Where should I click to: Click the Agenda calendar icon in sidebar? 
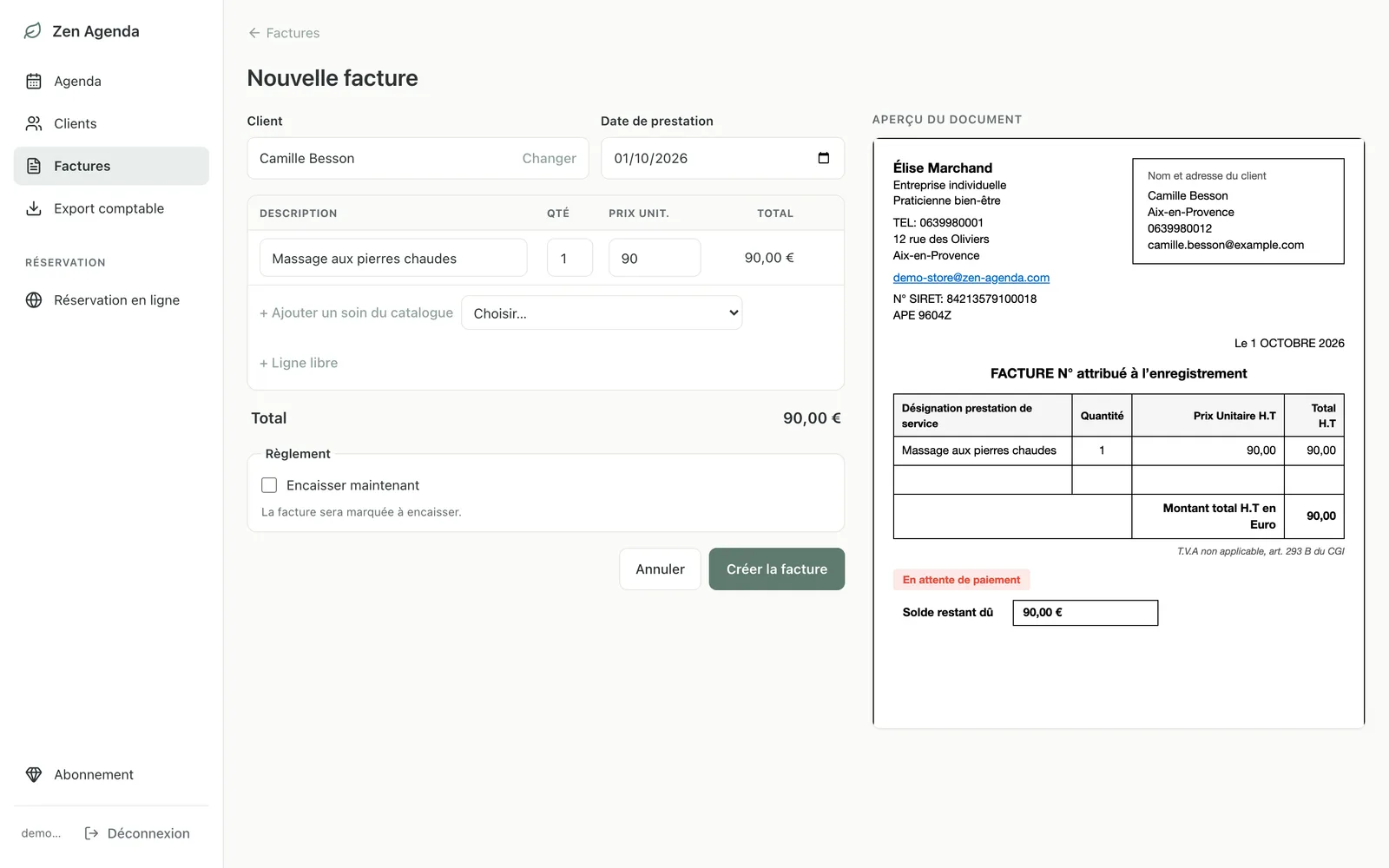tap(34, 82)
